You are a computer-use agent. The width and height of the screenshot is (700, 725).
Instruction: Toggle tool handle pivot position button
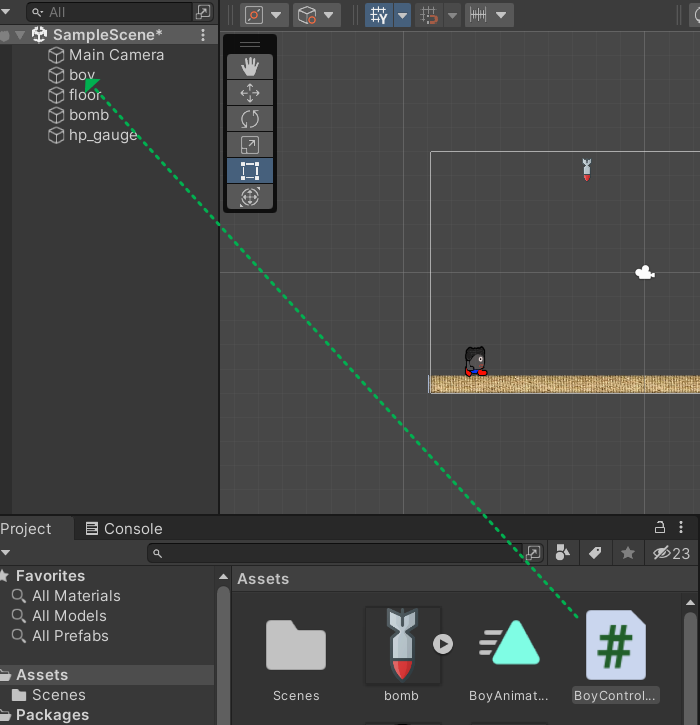point(254,15)
